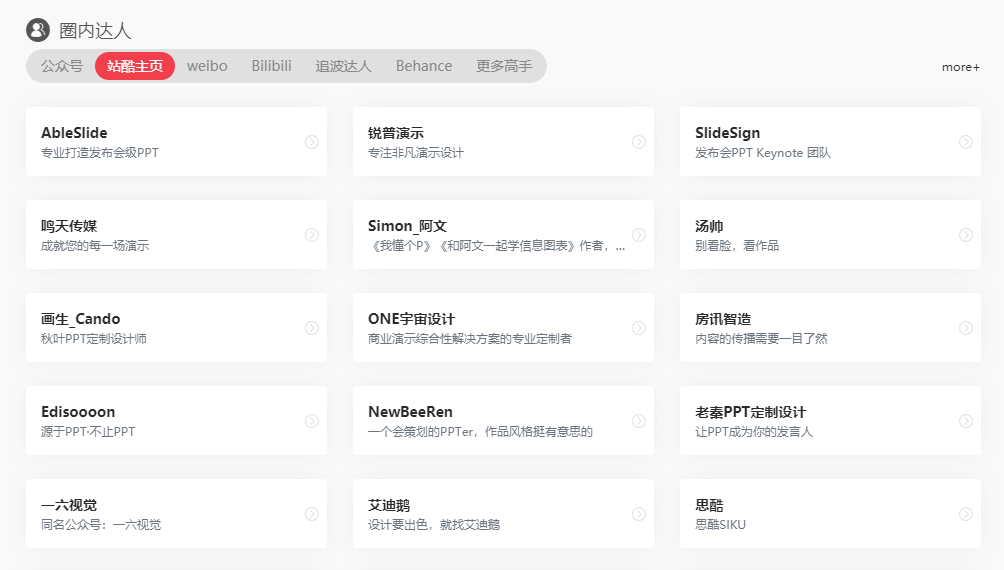Open the Edisoooon title link
Screen dimensions: 1004x570
78,412
